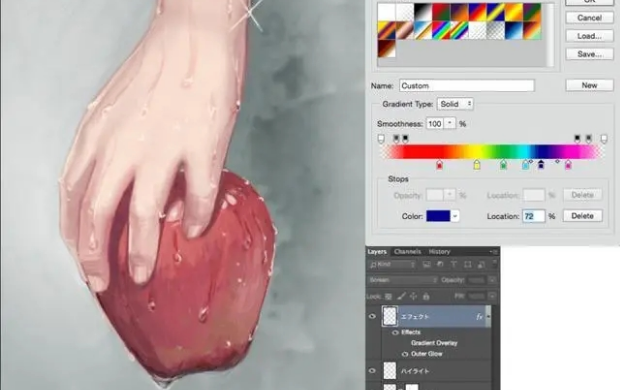Filter for shape layers icon
The image size is (620, 390).
467,264
